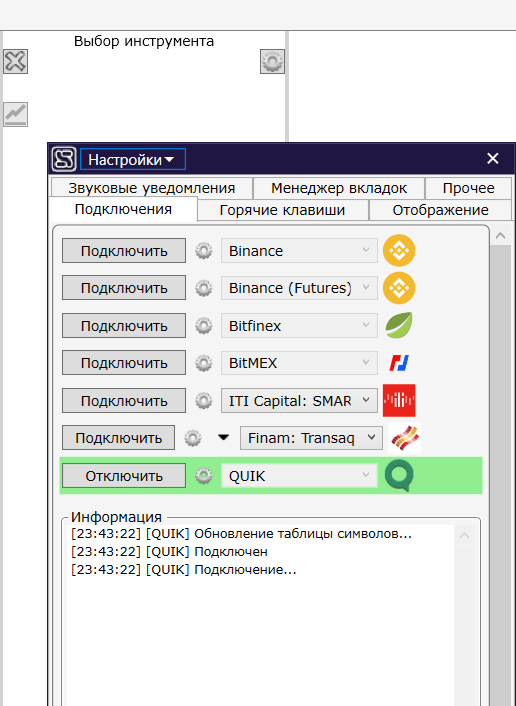This screenshot has width=516, height=706.
Task: Click Подключить for BitMEX
Action: click(x=124, y=363)
